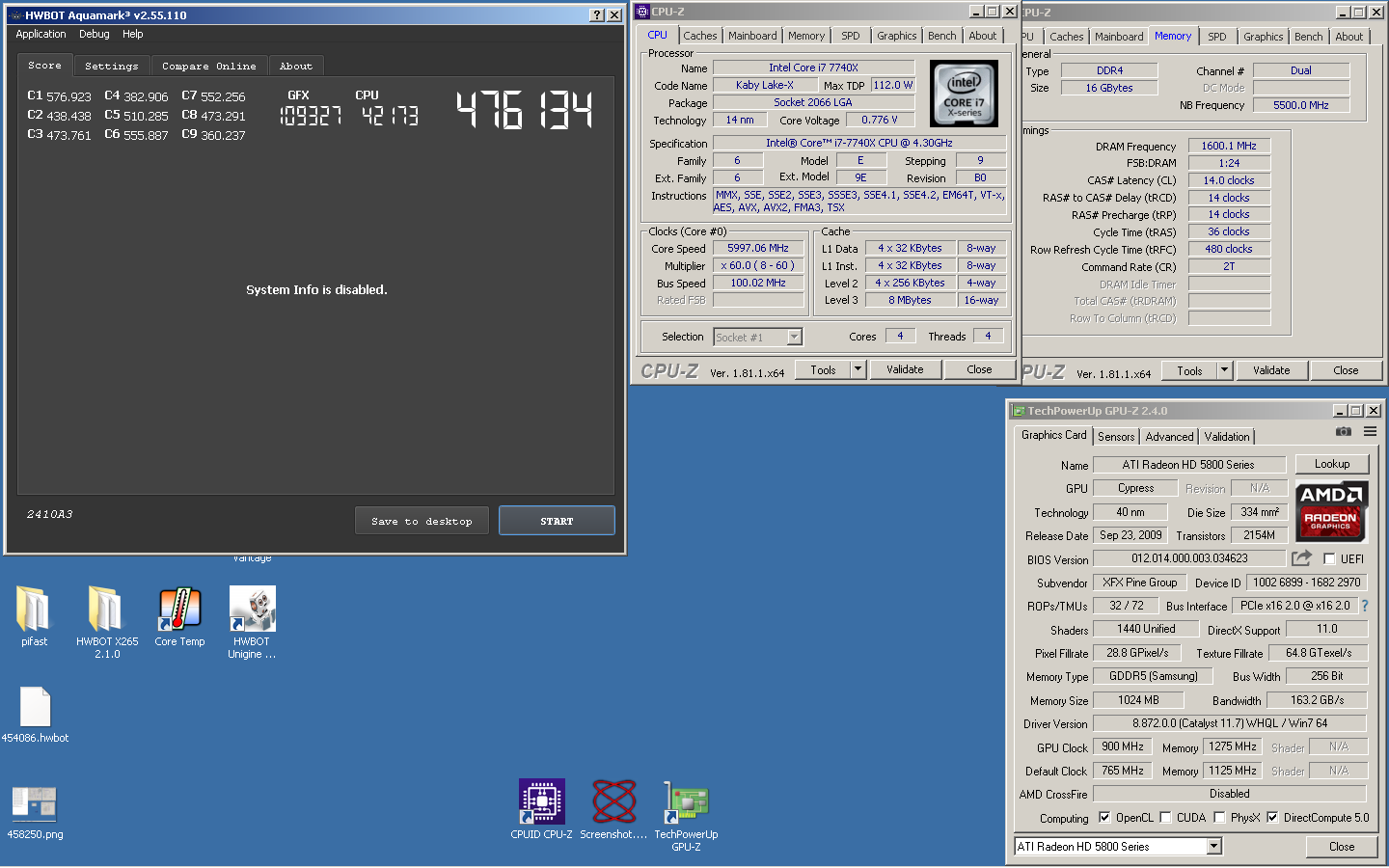Launch the TechPowerUp GPU-Z shortcut

pos(686,815)
